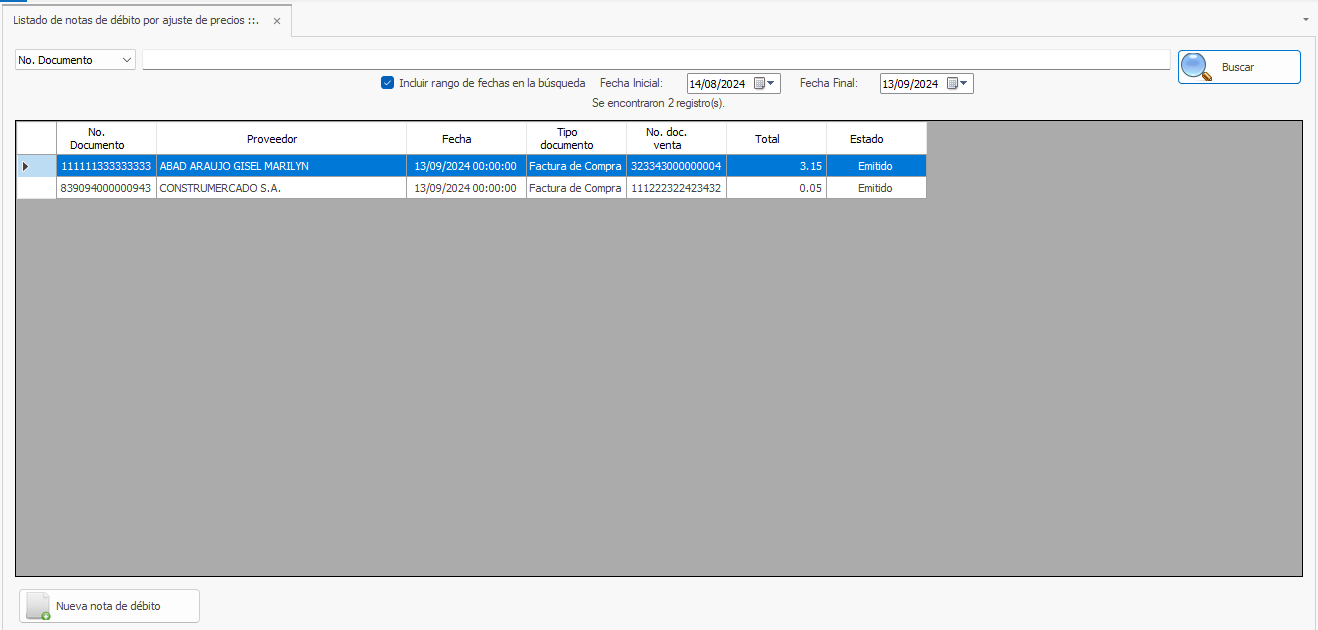Click the new document icon for debit note
The width and height of the screenshot is (1318, 630).
38,606
